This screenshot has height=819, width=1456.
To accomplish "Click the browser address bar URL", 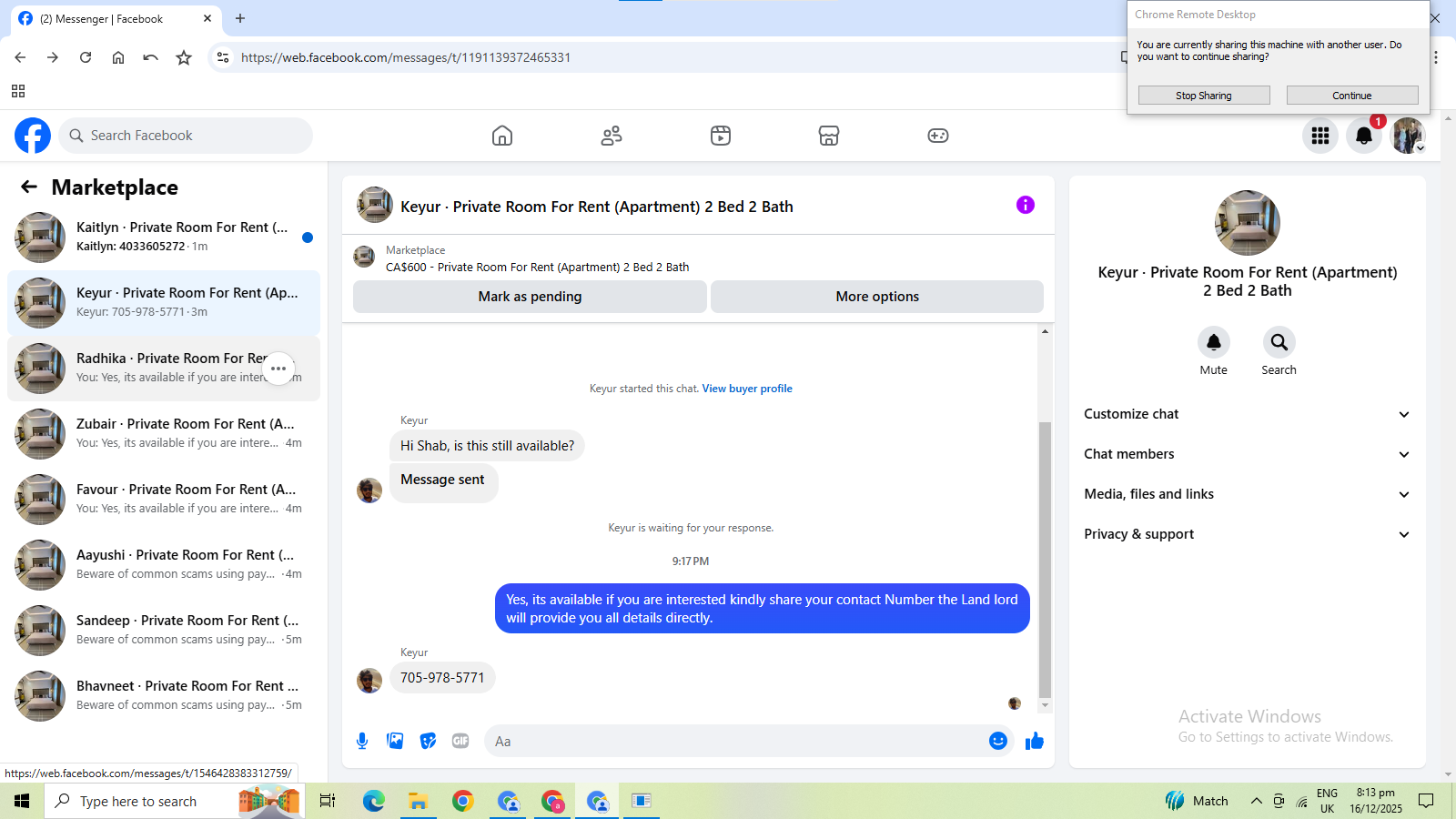I will 406,57.
